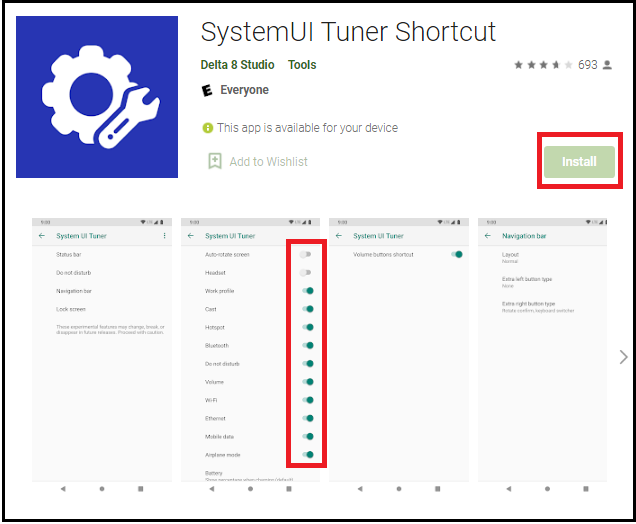Click Android recents nav button in first screenshot
The height and width of the screenshot is (524, 636).
point(140,489)
